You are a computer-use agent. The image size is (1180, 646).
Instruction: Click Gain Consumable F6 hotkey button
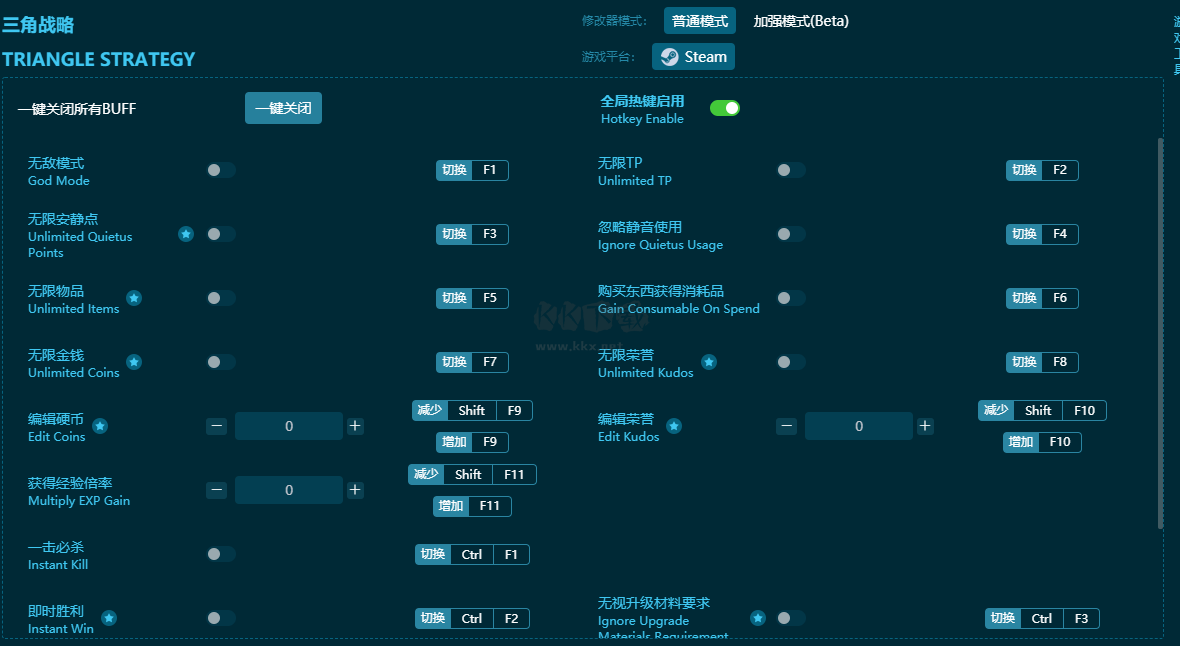(x=1042, y=298)
